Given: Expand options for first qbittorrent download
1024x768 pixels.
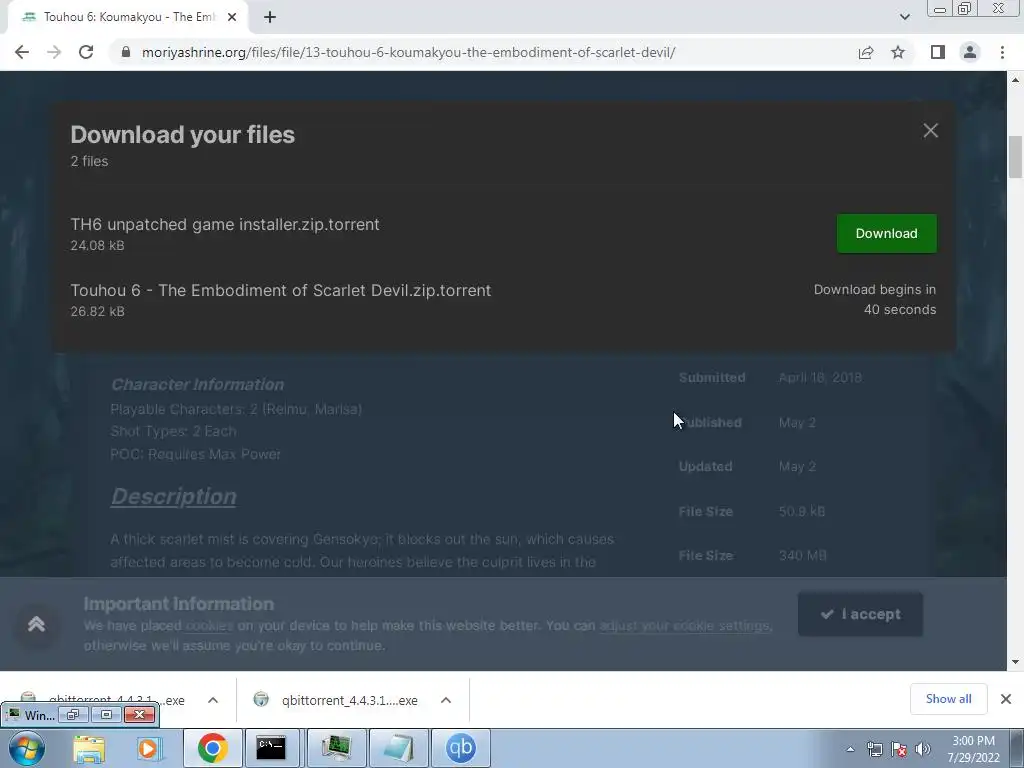Looking at the screenshot, I should pyautogui.click(x=212, y=700).
